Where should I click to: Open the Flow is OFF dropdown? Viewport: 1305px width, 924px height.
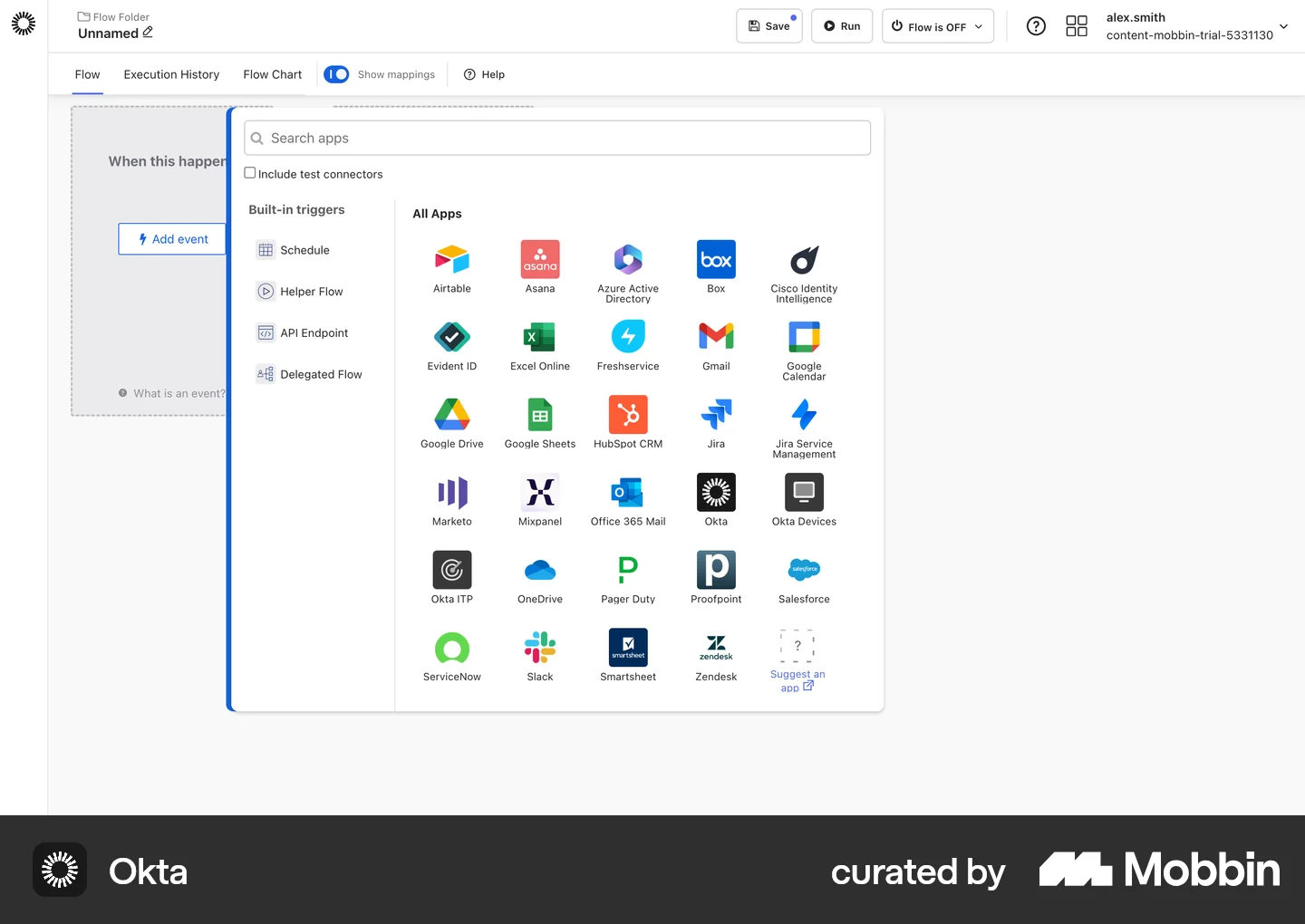tap(937, 26)
